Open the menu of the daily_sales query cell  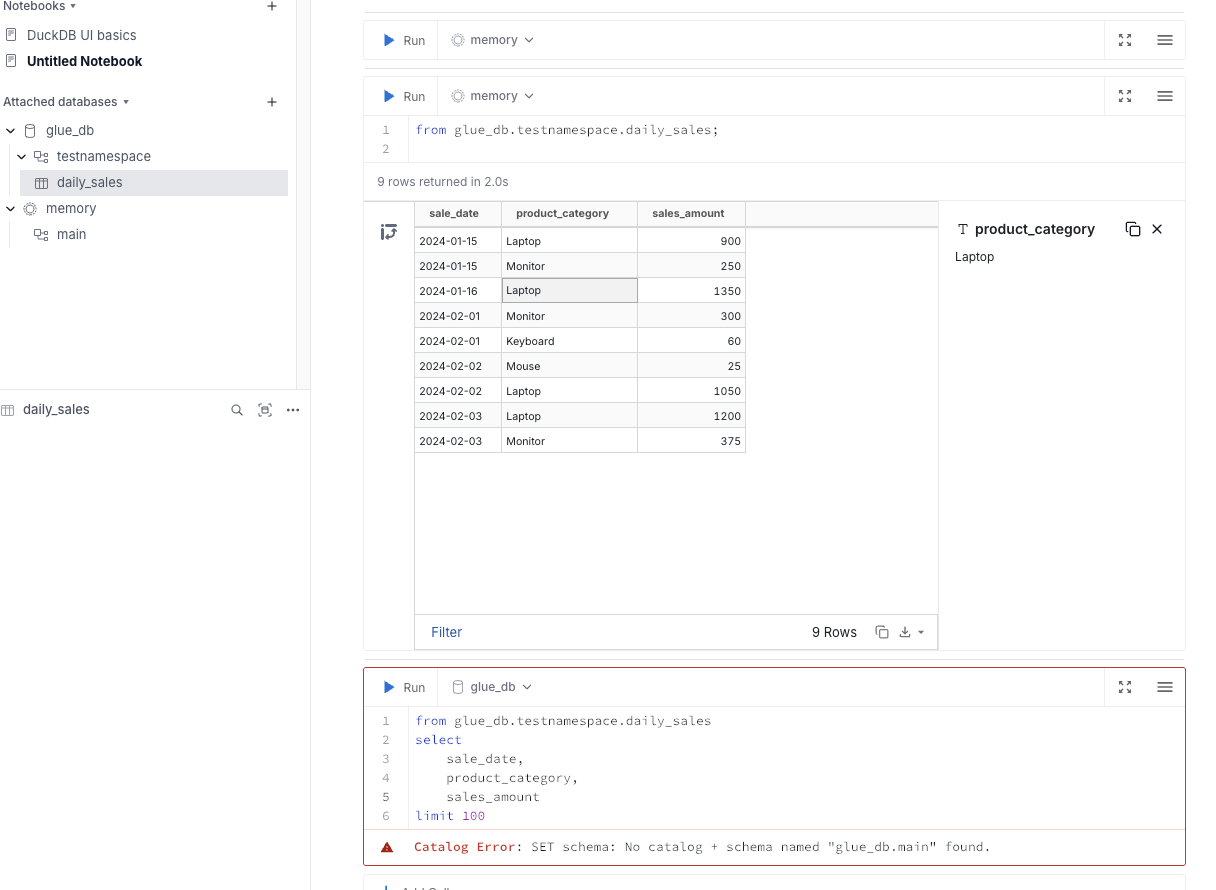[1164, 96]
